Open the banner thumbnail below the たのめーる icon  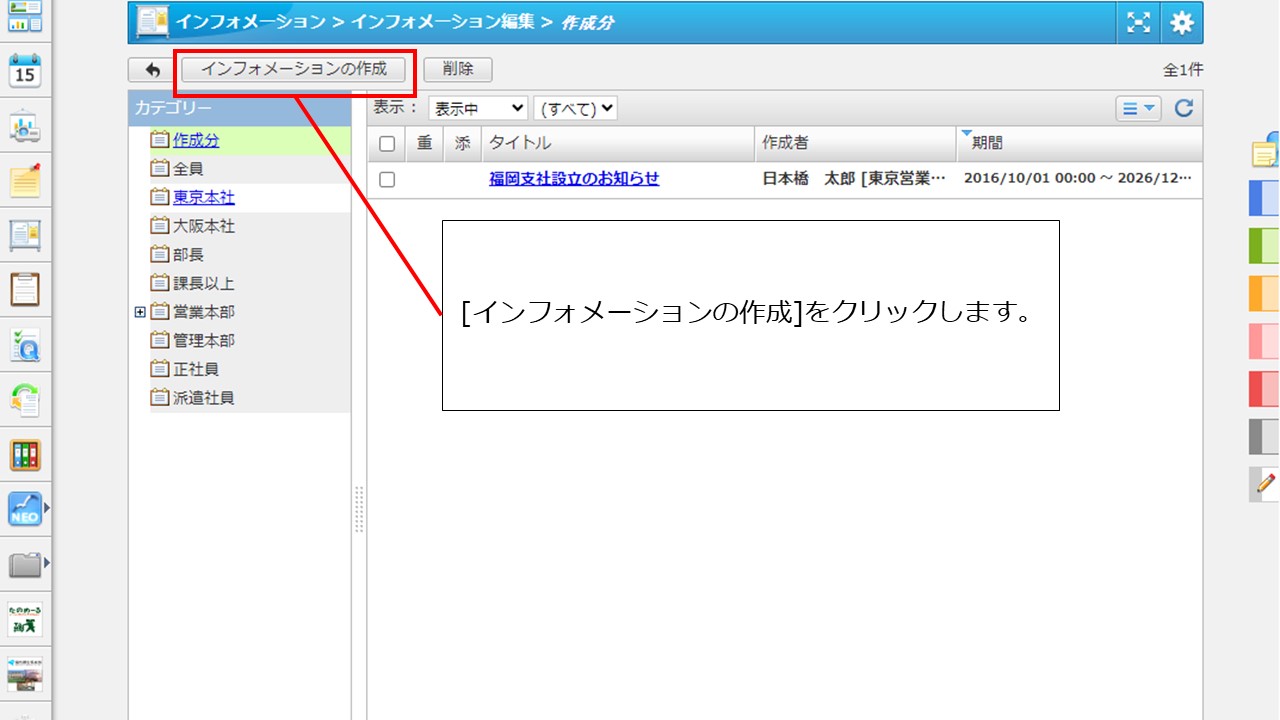25,674
